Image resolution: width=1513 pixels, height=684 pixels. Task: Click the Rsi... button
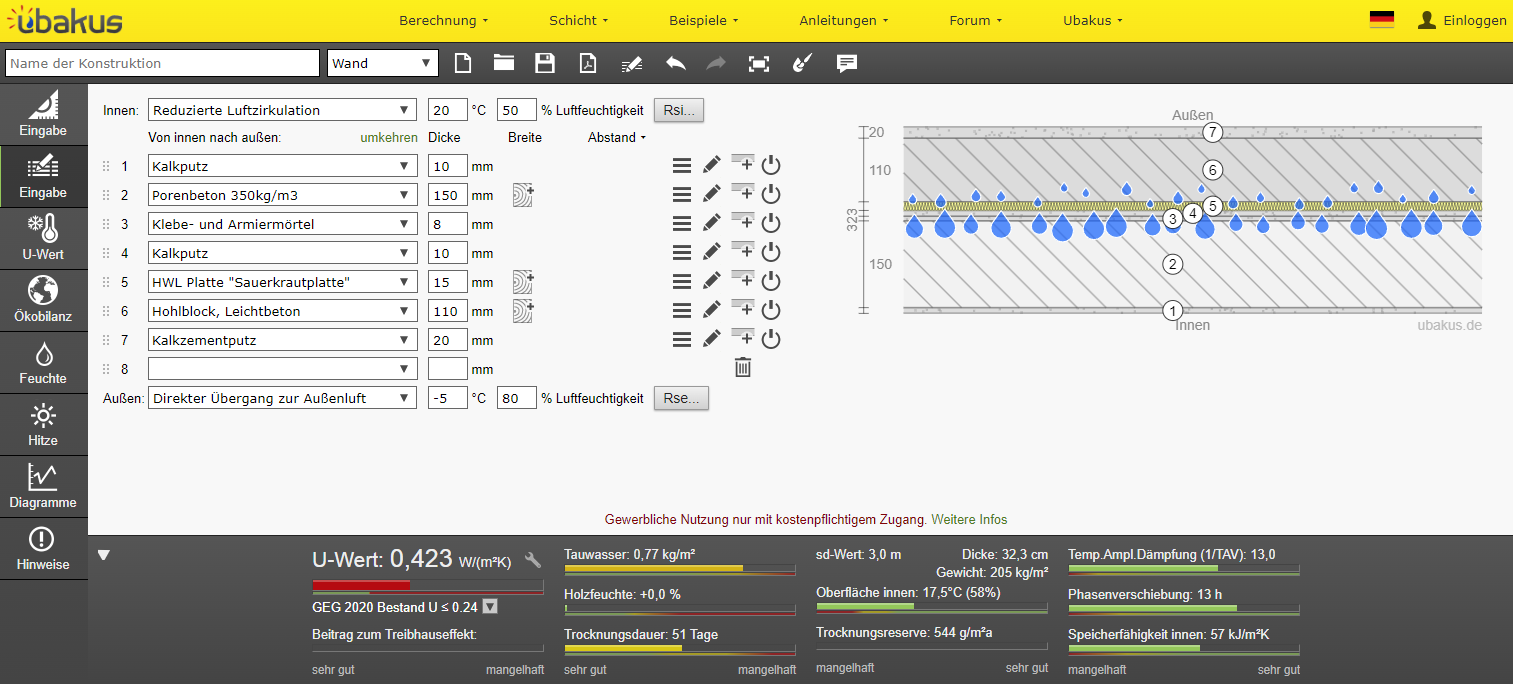(x=679, y=110)
